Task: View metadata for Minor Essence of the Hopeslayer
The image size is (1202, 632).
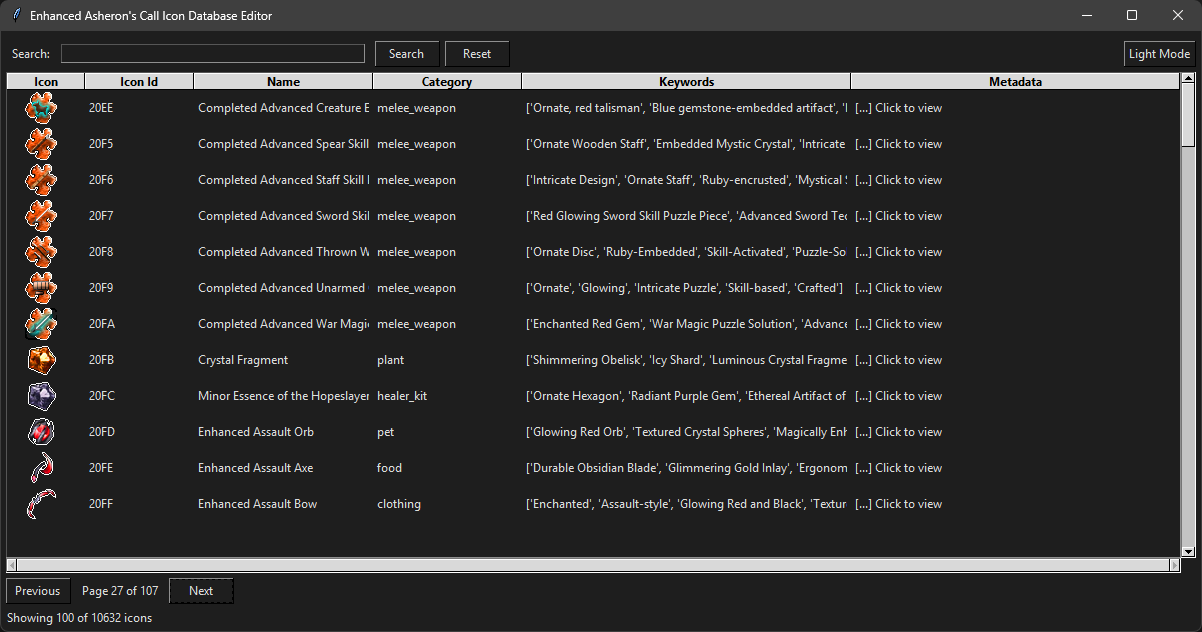Action: (899, 396)
